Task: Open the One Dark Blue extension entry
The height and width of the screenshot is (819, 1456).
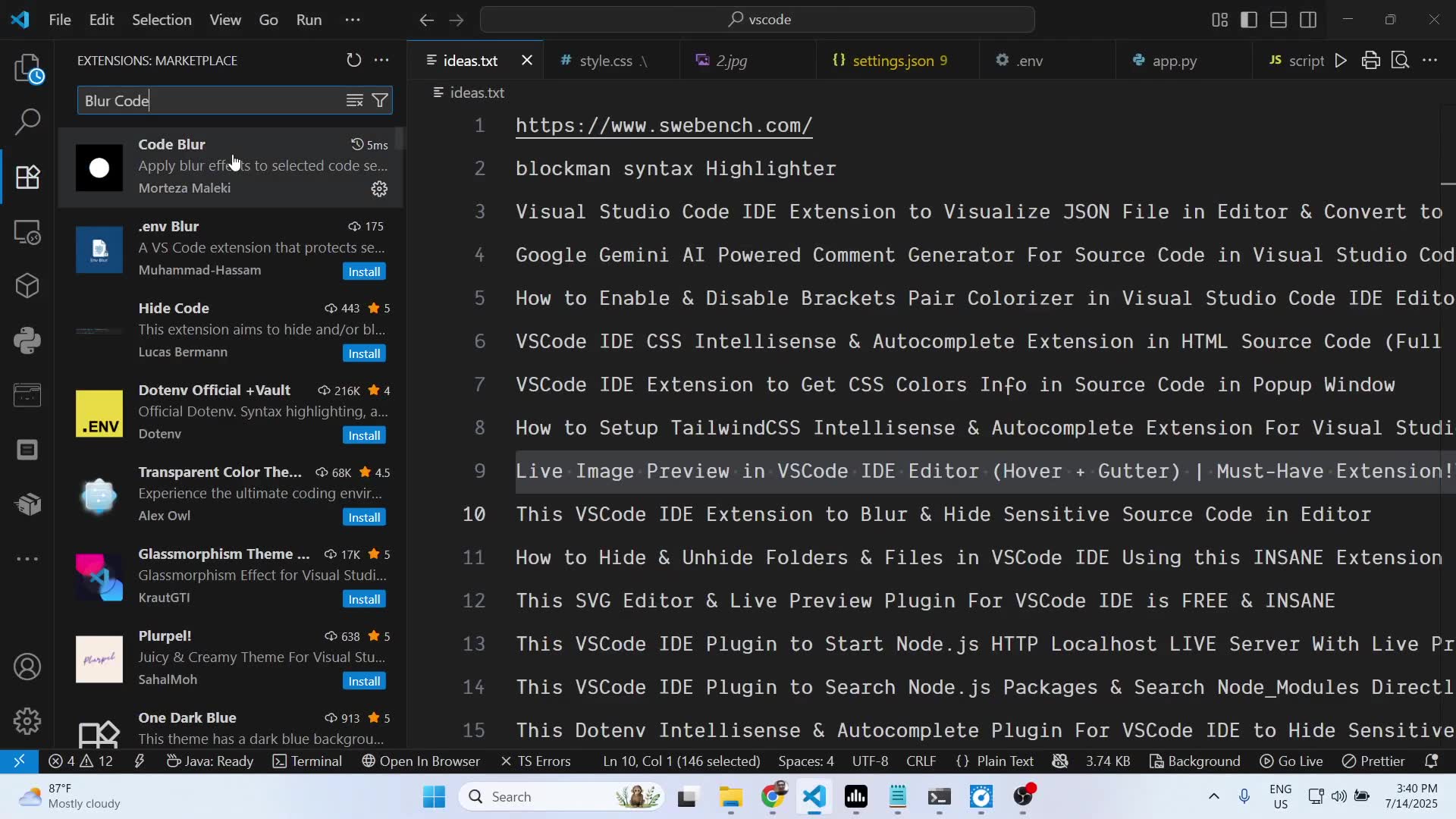Action: 231,727
